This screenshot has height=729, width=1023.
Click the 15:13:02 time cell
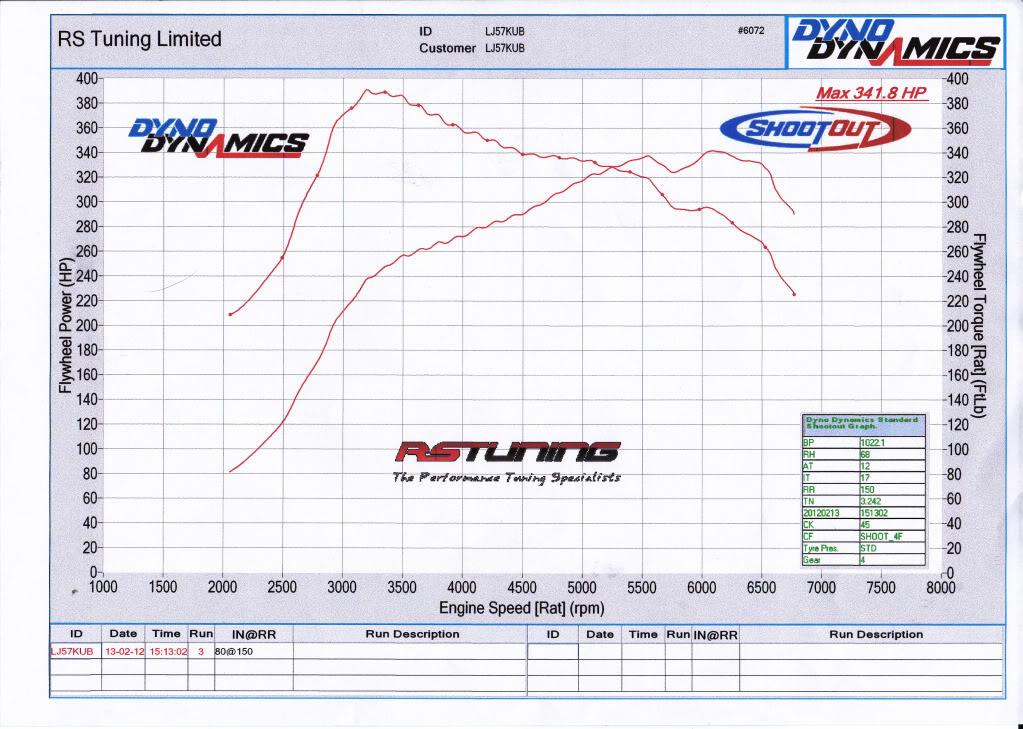pyautogui.click(x=166, y=650)
